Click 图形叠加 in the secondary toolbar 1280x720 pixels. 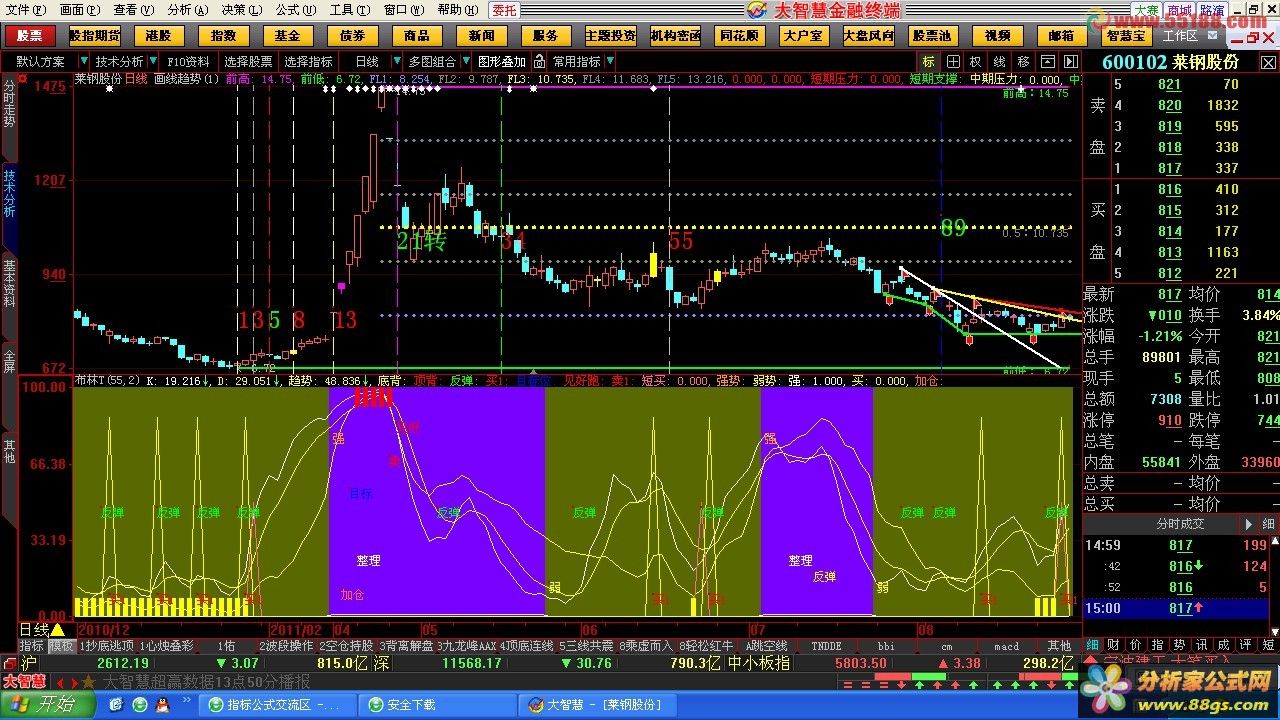point(503,62)
